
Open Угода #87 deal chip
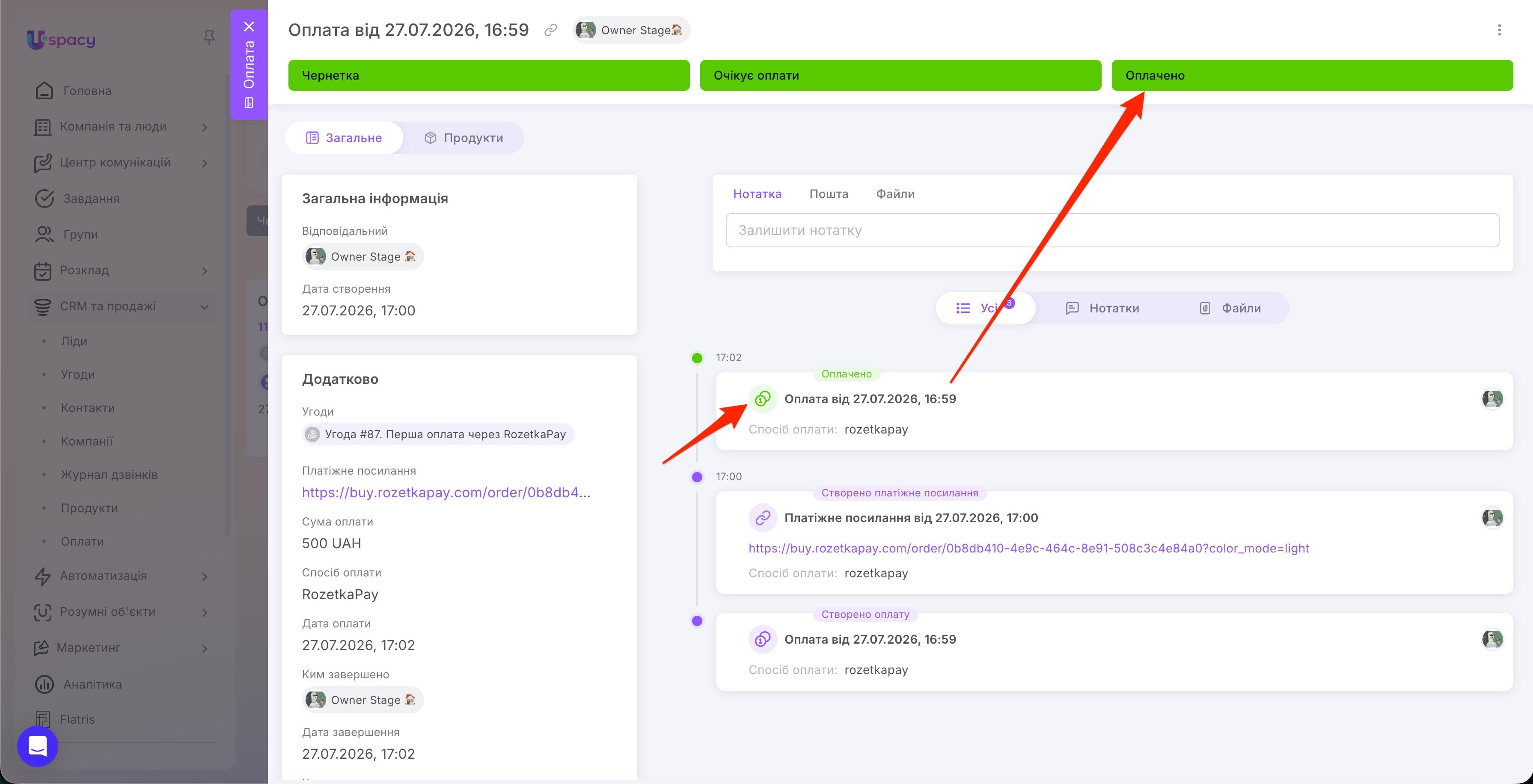pos(438,434)
